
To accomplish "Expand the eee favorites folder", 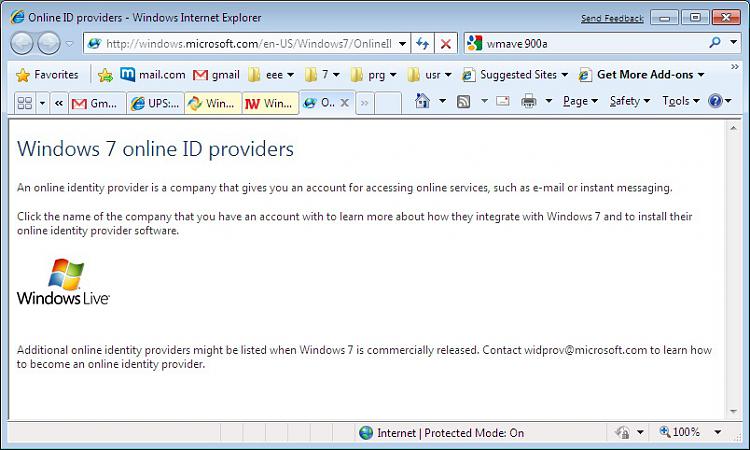I will (x=271, y=75).
